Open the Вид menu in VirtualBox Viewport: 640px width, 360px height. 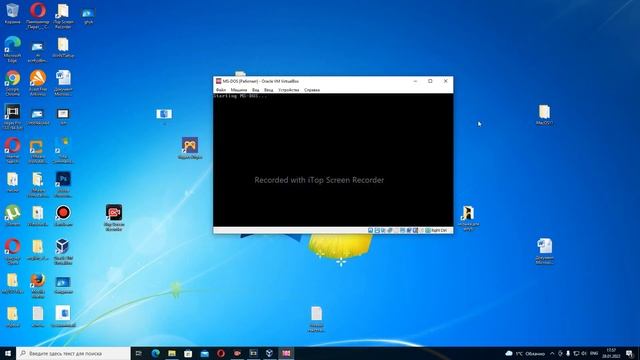tap(256, 90)
